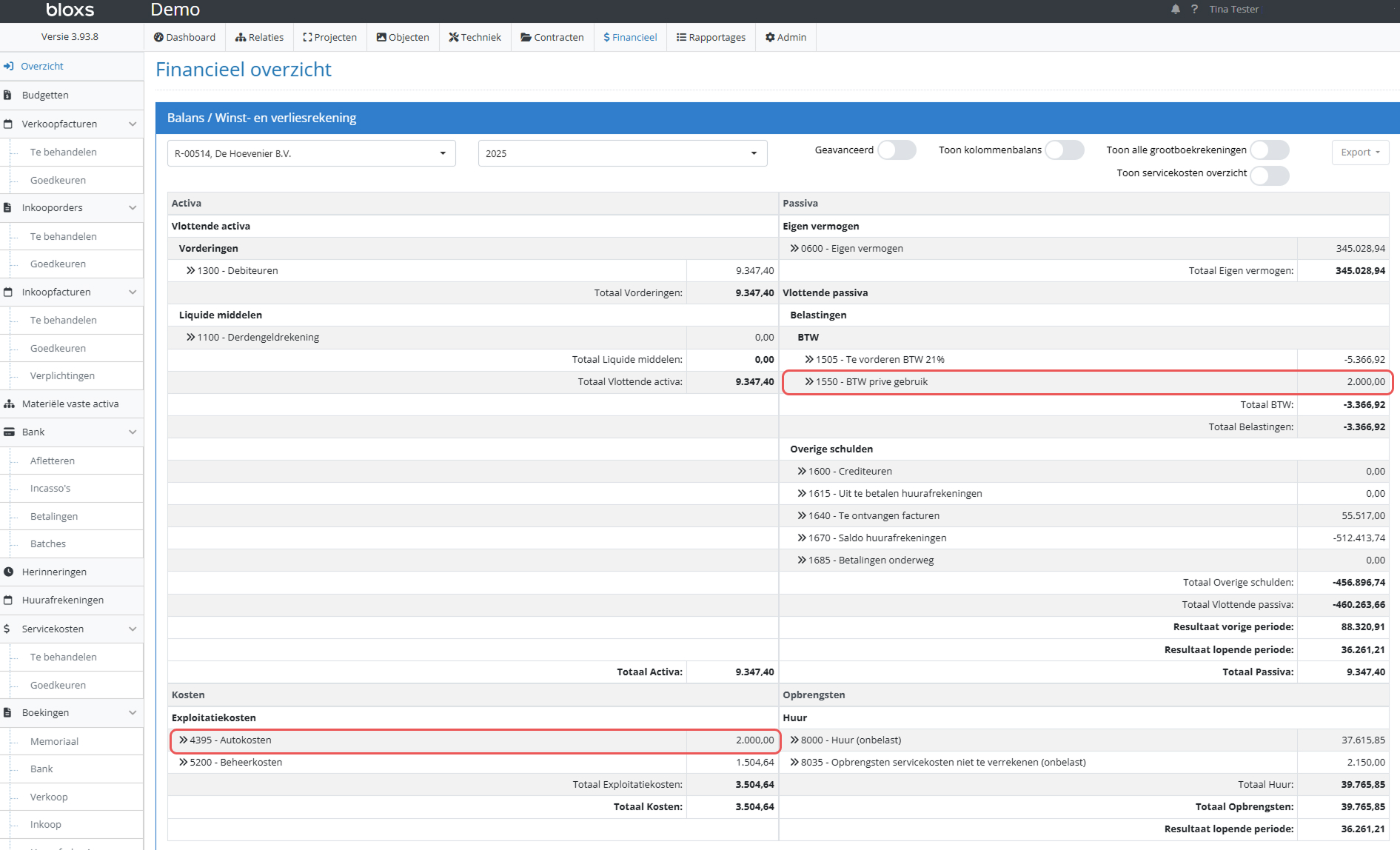The height and width of the screenshot is (850, 1400).
Task: Toggle Toon servicekosten overzicht on
Action: (1270, 175)
